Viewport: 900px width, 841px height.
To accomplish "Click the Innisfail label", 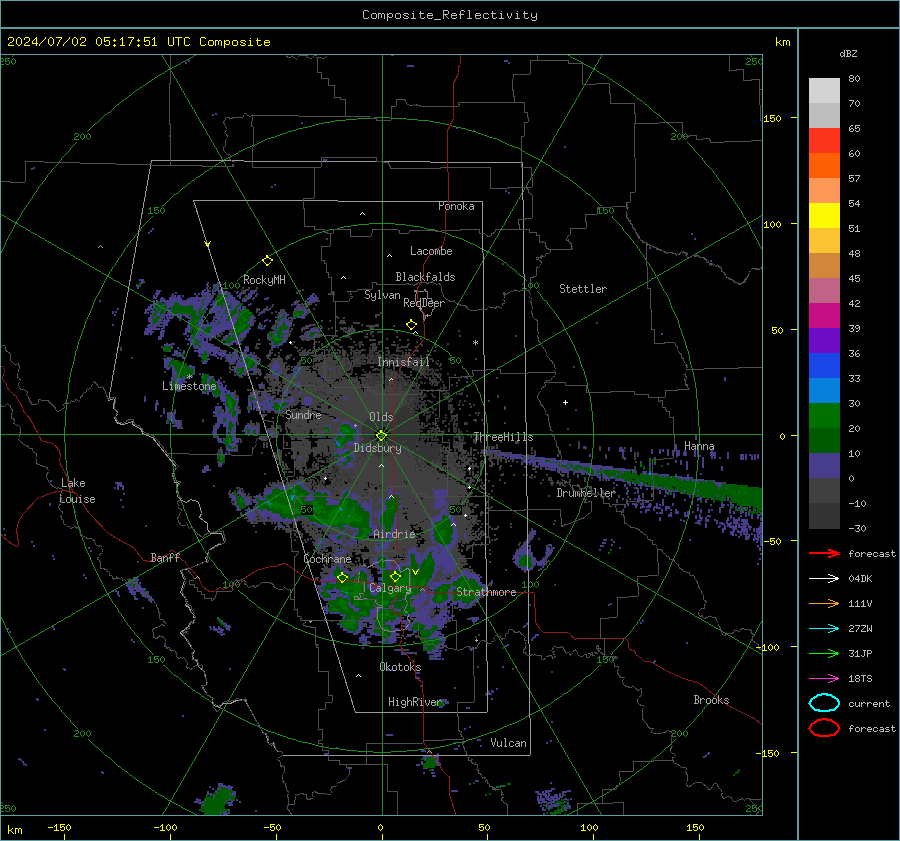I will point(404,362).
